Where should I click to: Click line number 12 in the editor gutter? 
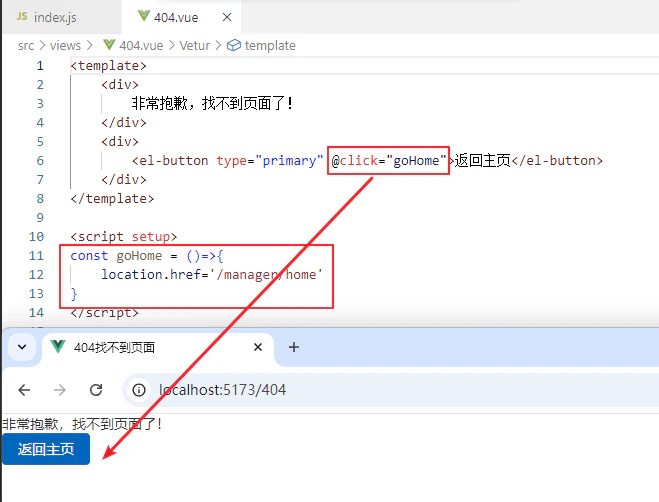(x=36, y=275)
